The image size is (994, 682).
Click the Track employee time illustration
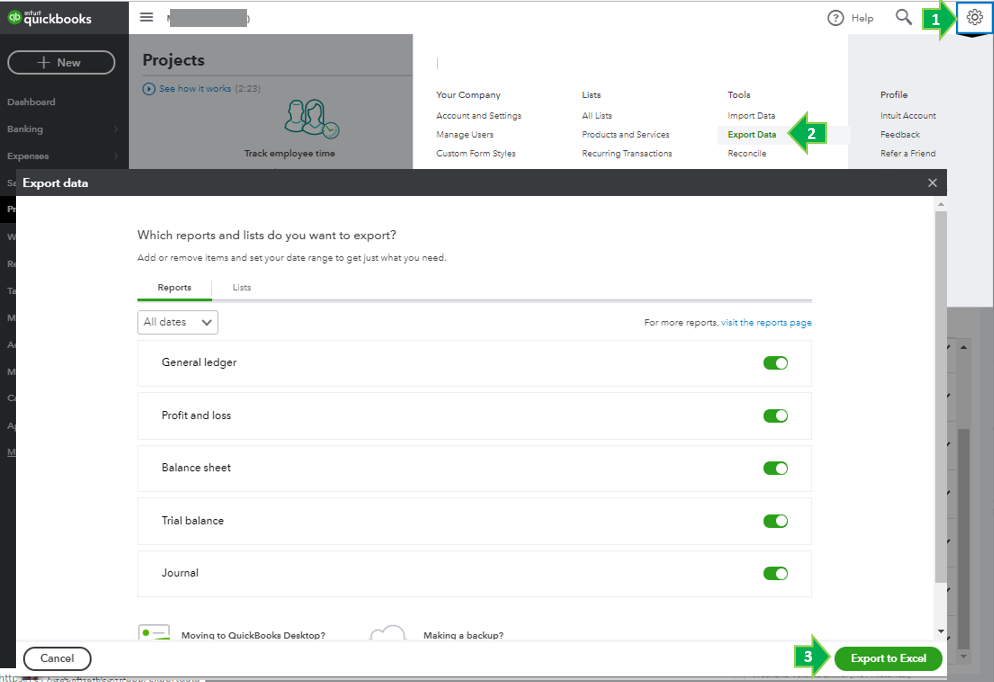[312, 119]
